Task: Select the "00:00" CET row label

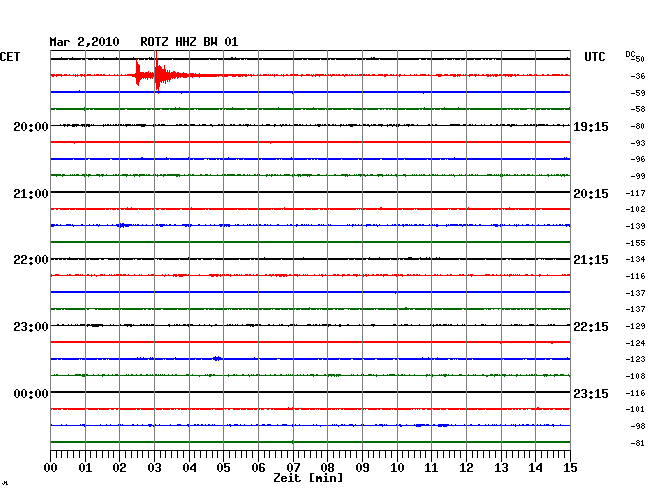Action: [31, 393]
